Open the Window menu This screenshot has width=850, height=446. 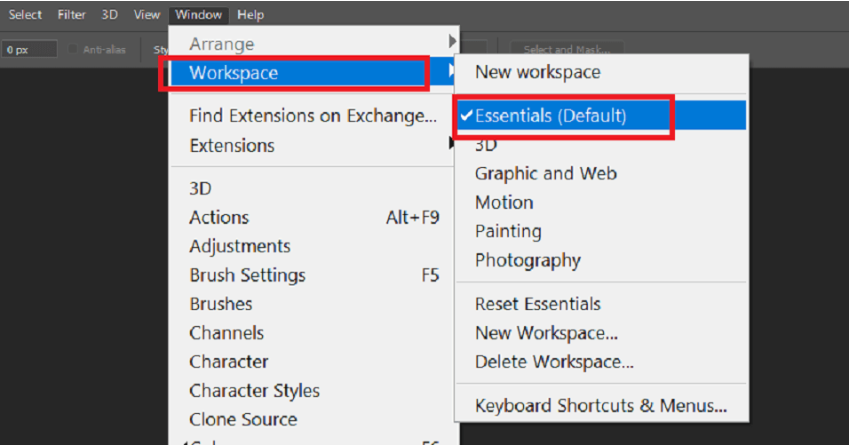point(198,15)
